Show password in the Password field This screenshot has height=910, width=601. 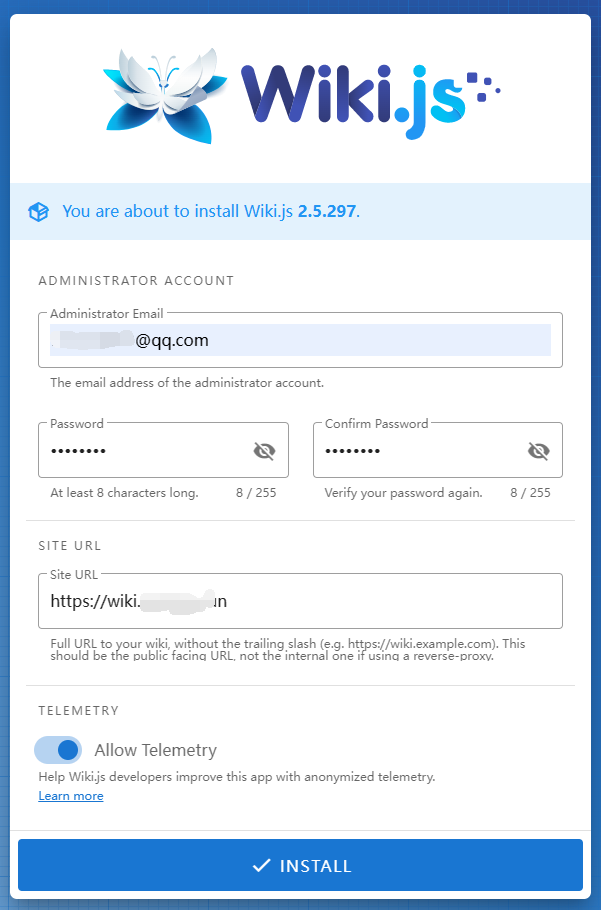(264, 451)
